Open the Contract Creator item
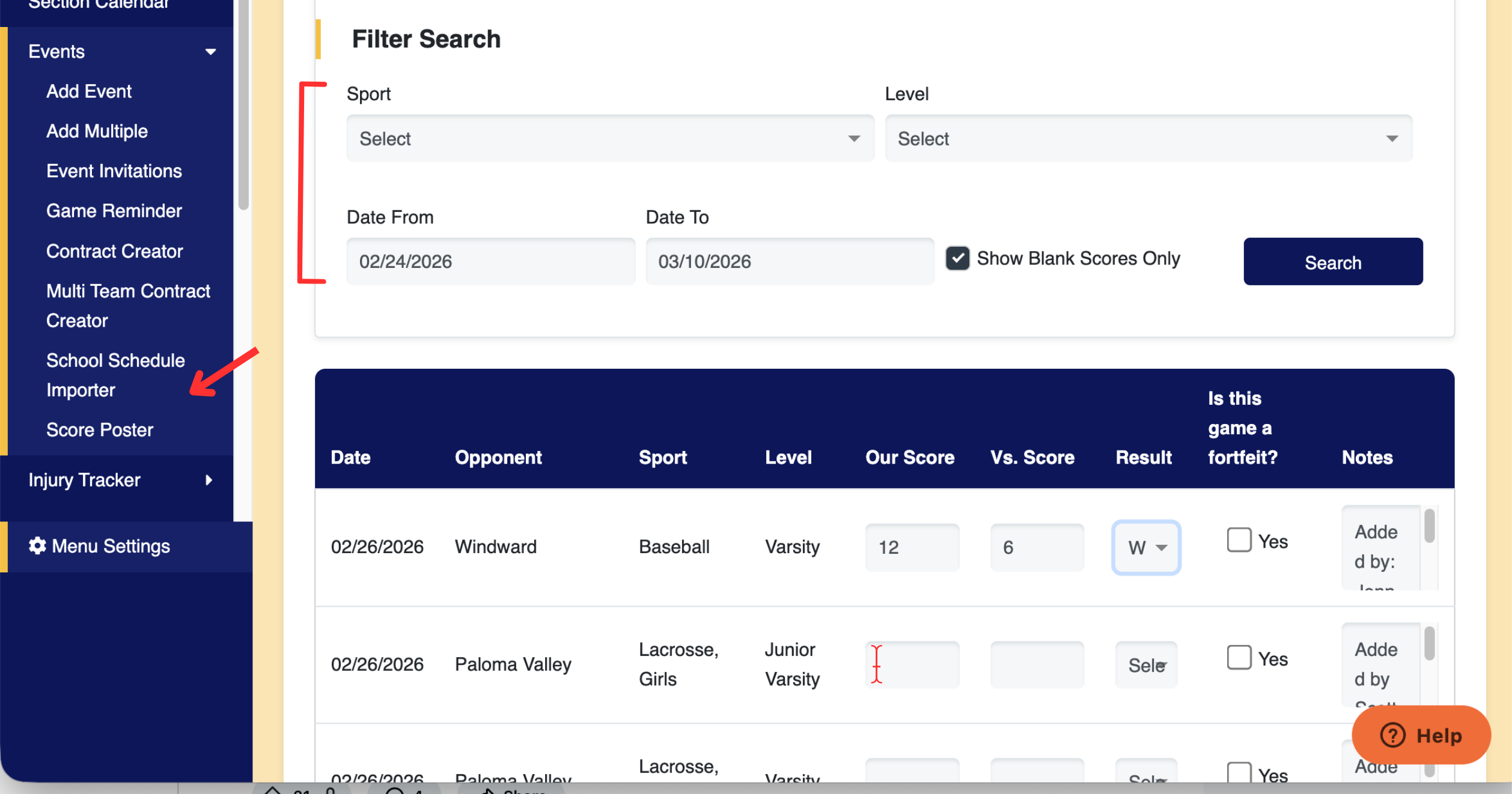Viewport: 1512px width, 794px height. coord(114,251)
